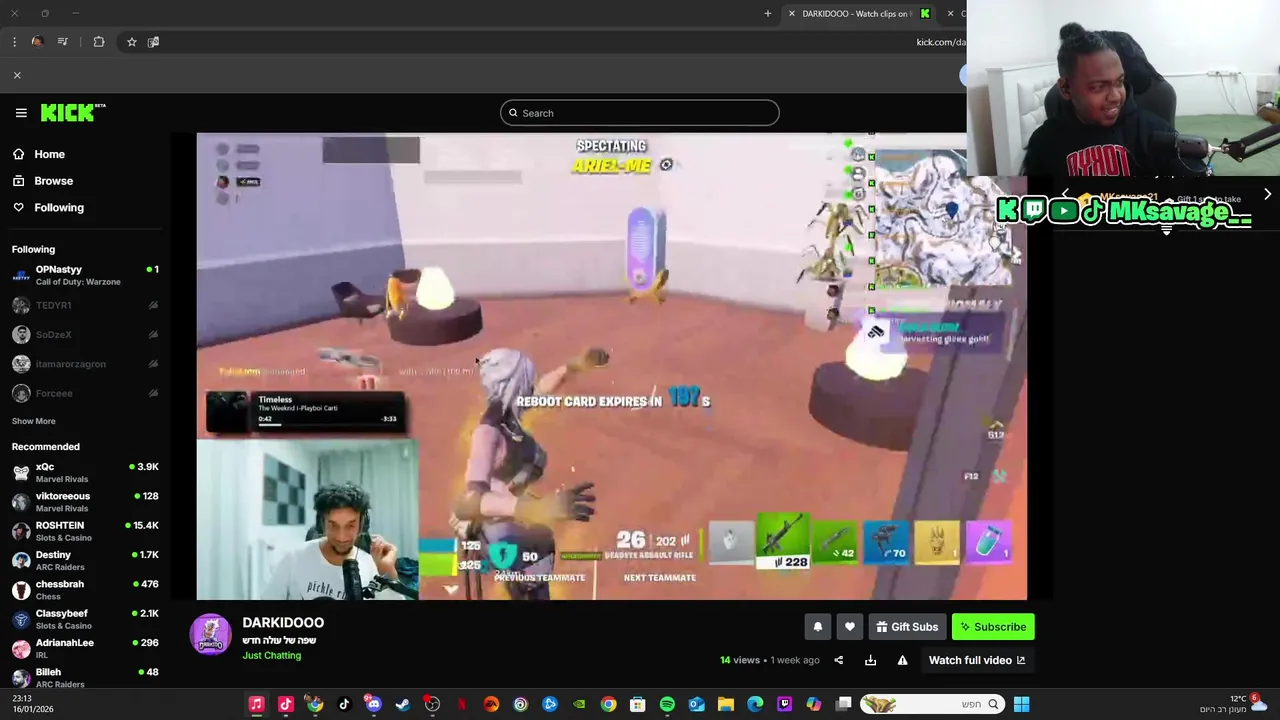Image resolution: width=1280 pixels, height=720 pixels.
Task: Open TikTok from taskbar
Action: (344, 704)
